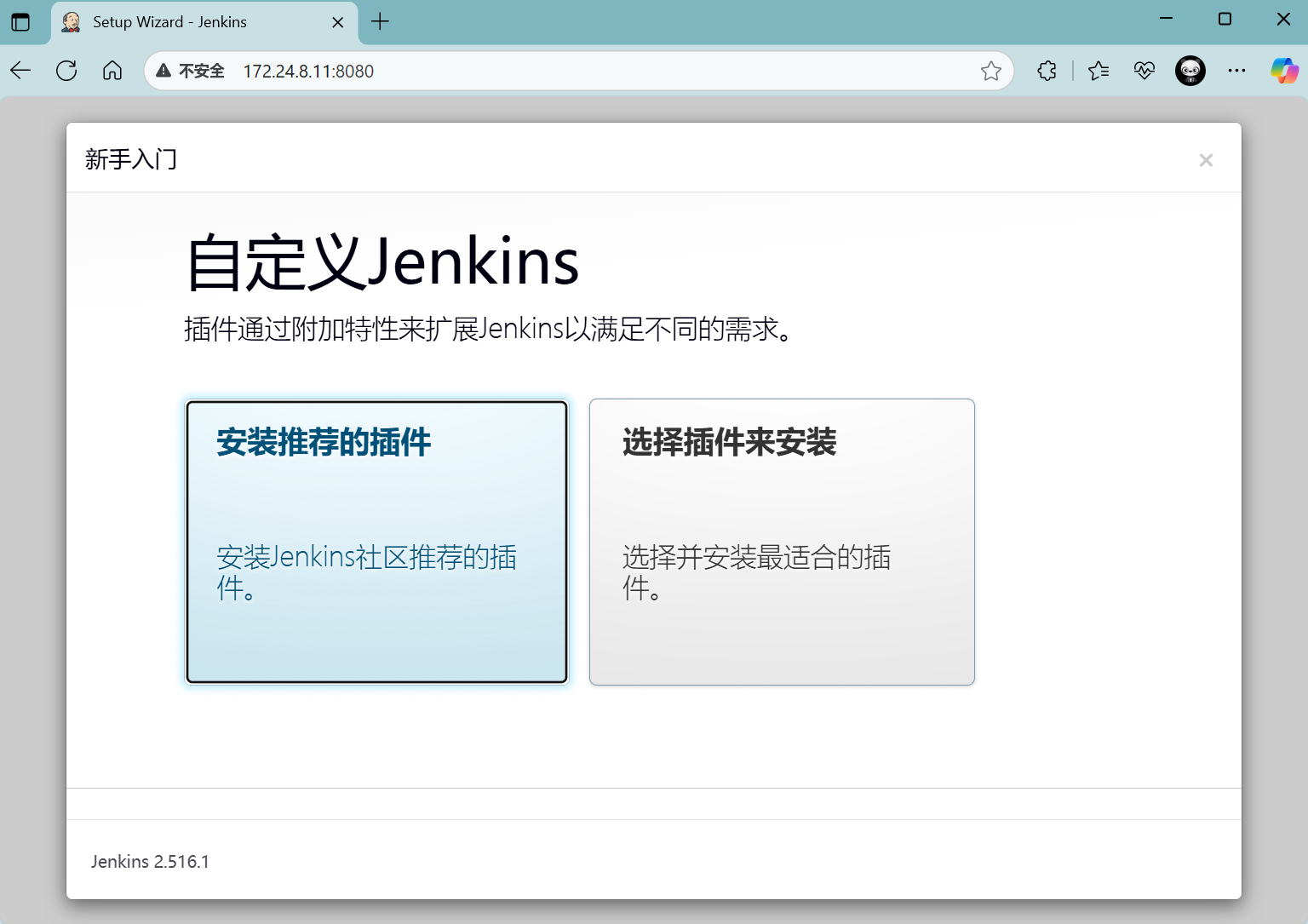This screenshot has height=924, width=1308.
Task: Launch the Copilot sidebar
Action: [1284, 71]
